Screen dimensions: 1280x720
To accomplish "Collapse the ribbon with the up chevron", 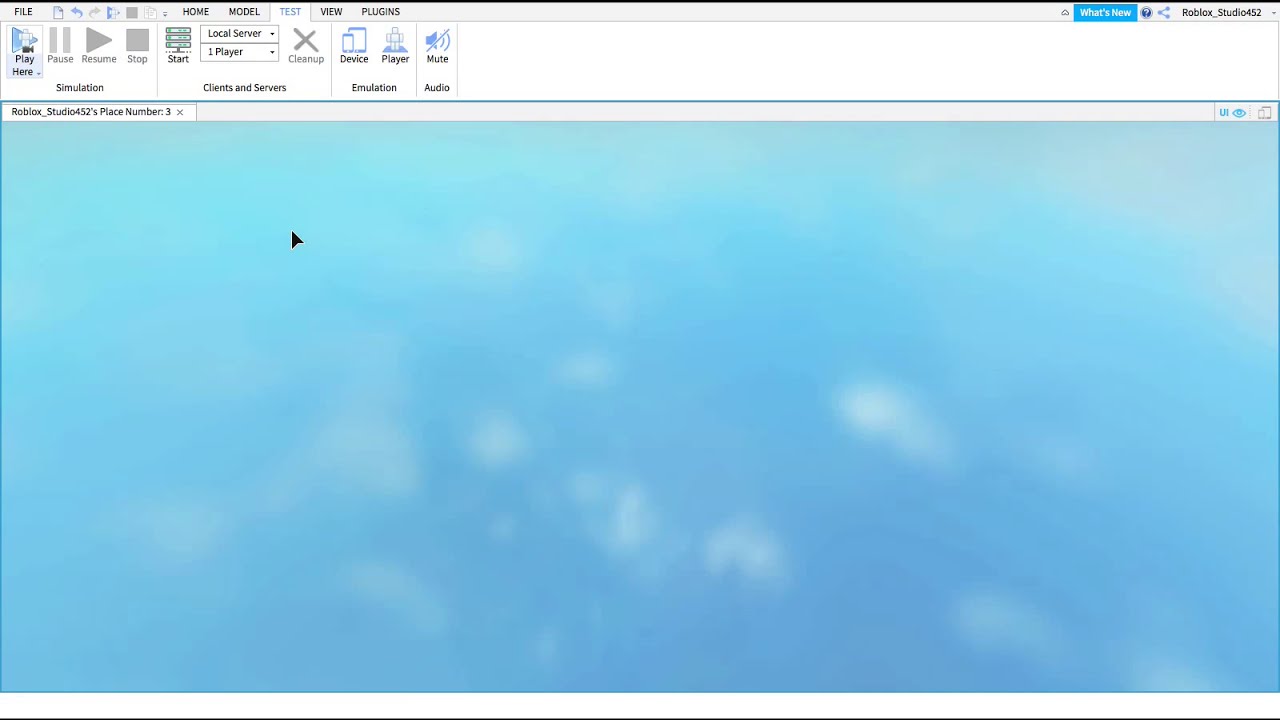I will [x=1065, y=13].
